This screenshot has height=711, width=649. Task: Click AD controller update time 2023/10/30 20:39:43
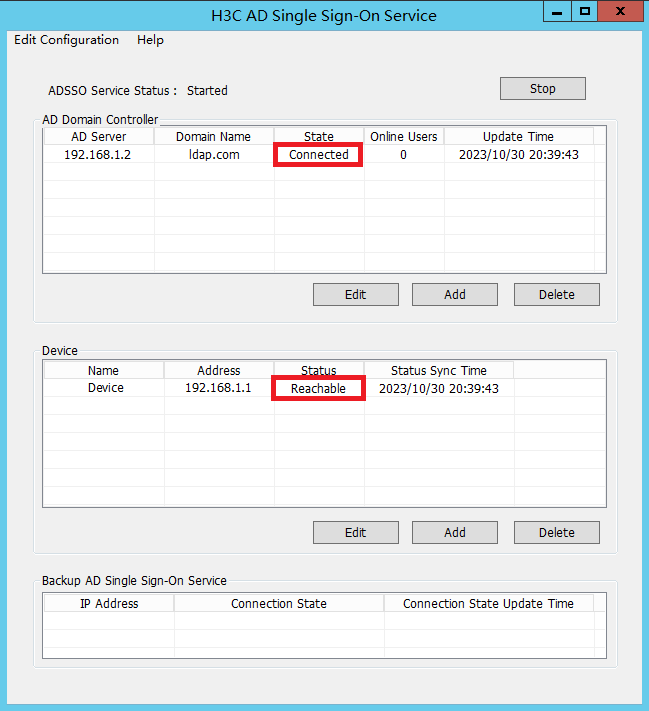click(519, 155)
